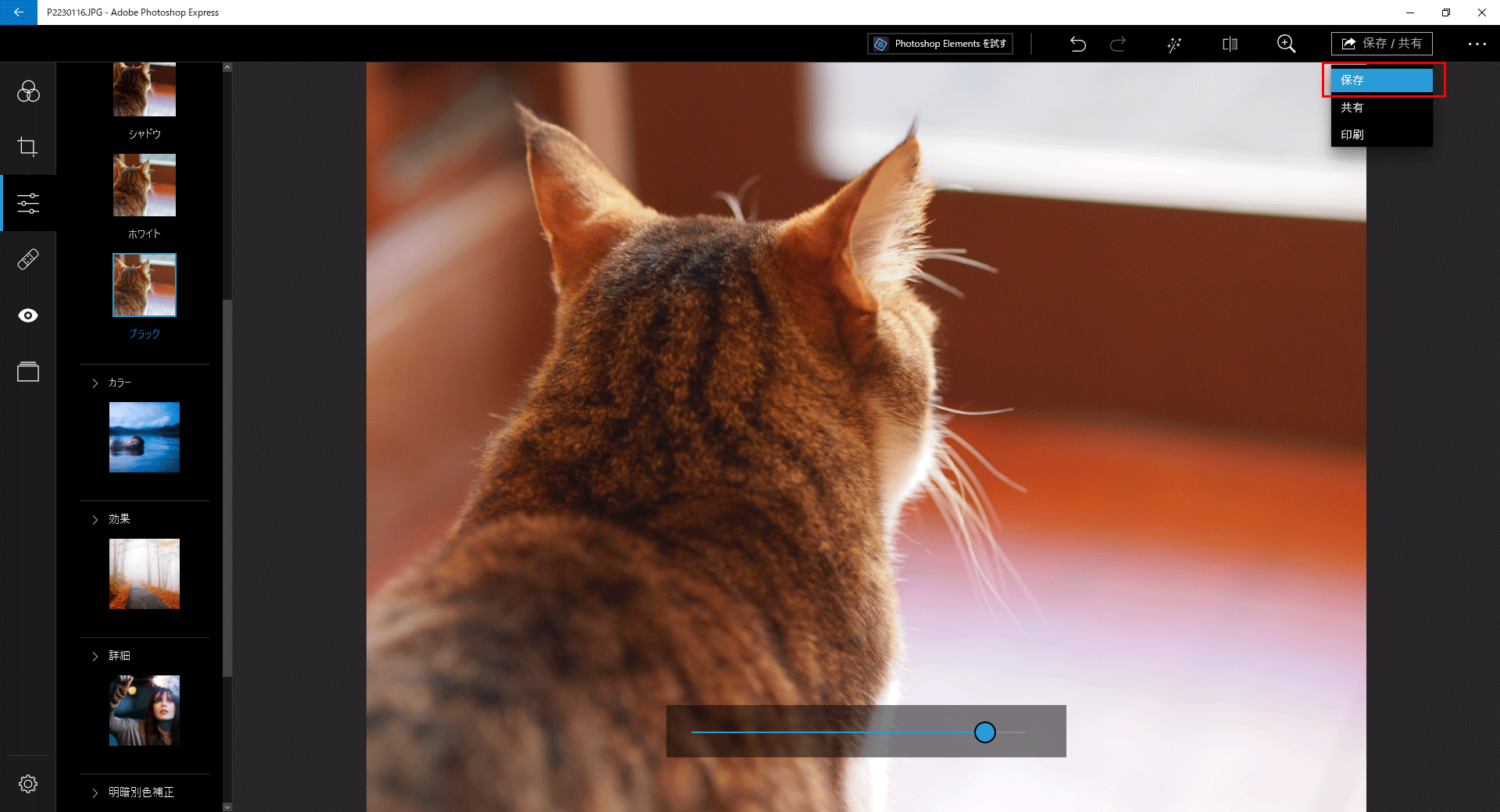Image resolution: width=1500 pixels, height=812 pixels.
Task: Click the Photoshop Elements を試す button
Action: 940,44
